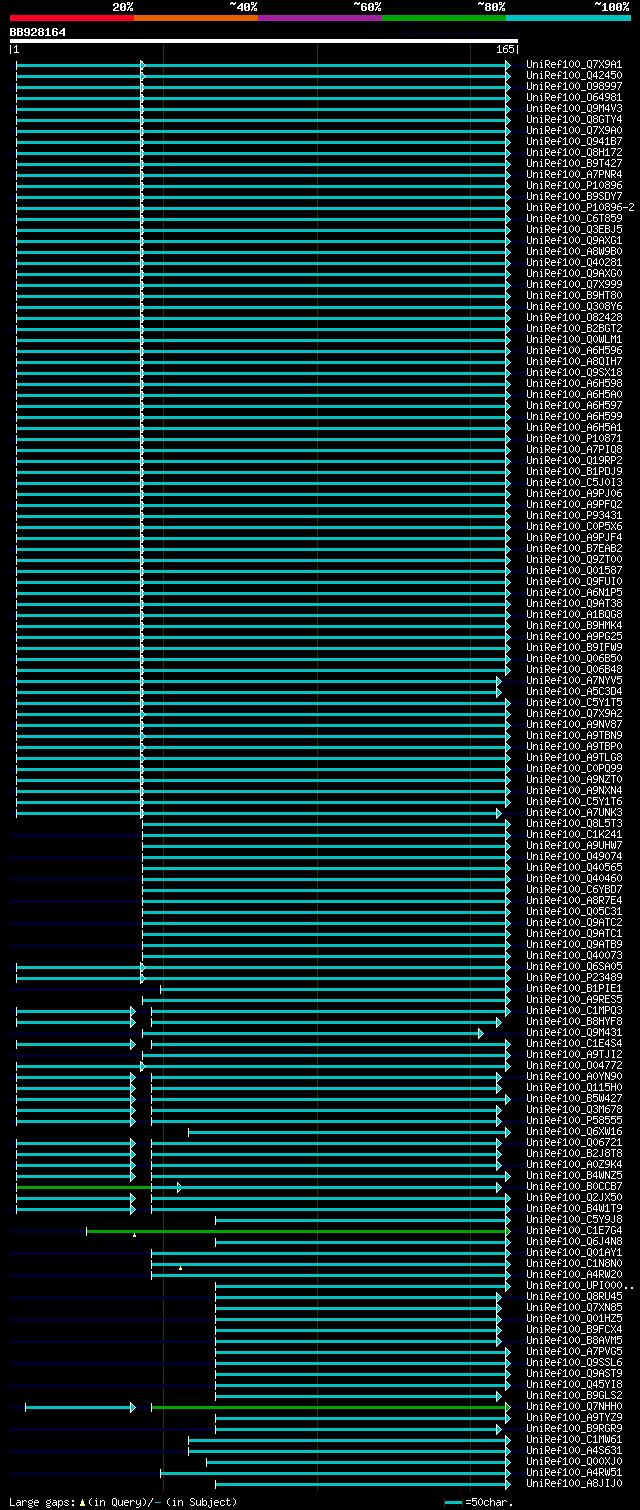Open hit UniRef100_Q7X9A1
This screenshot has width=640, height=1510.
point(574,65)
